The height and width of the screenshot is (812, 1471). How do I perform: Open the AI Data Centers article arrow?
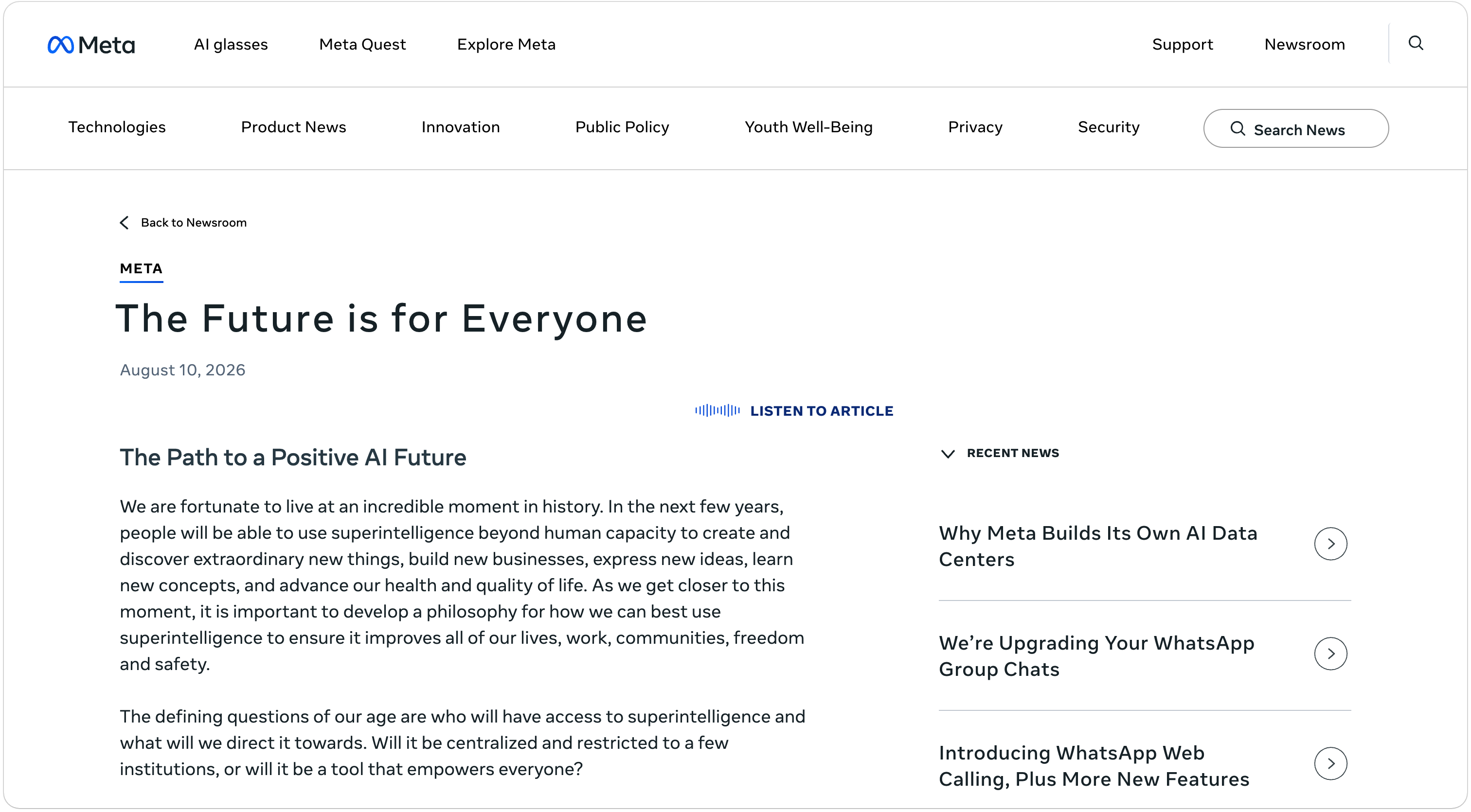point(1330,544)
